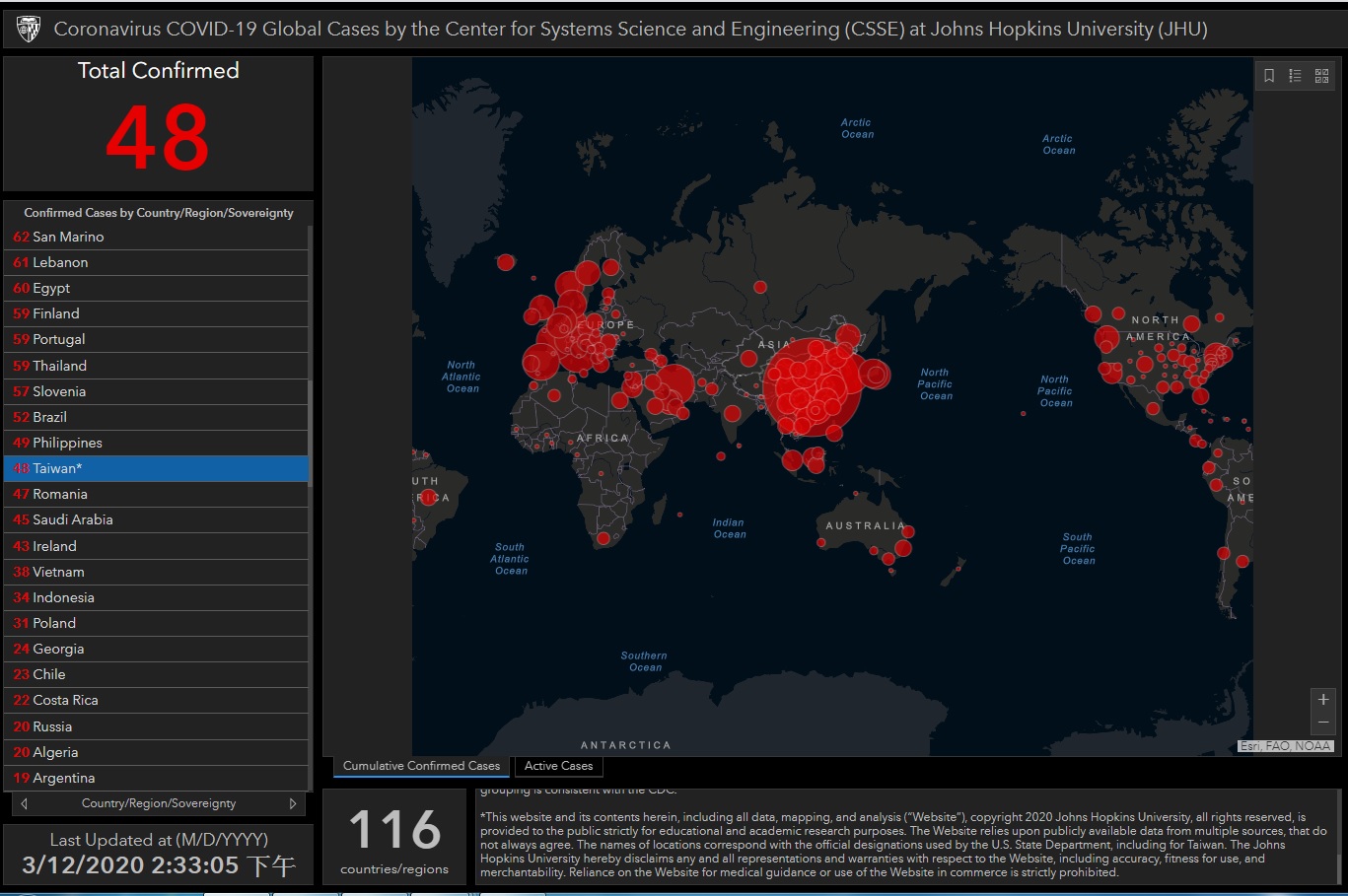The image size is (1348, 896).
Task: Open the map legend list icon
Action: [x=1295, y=76]
